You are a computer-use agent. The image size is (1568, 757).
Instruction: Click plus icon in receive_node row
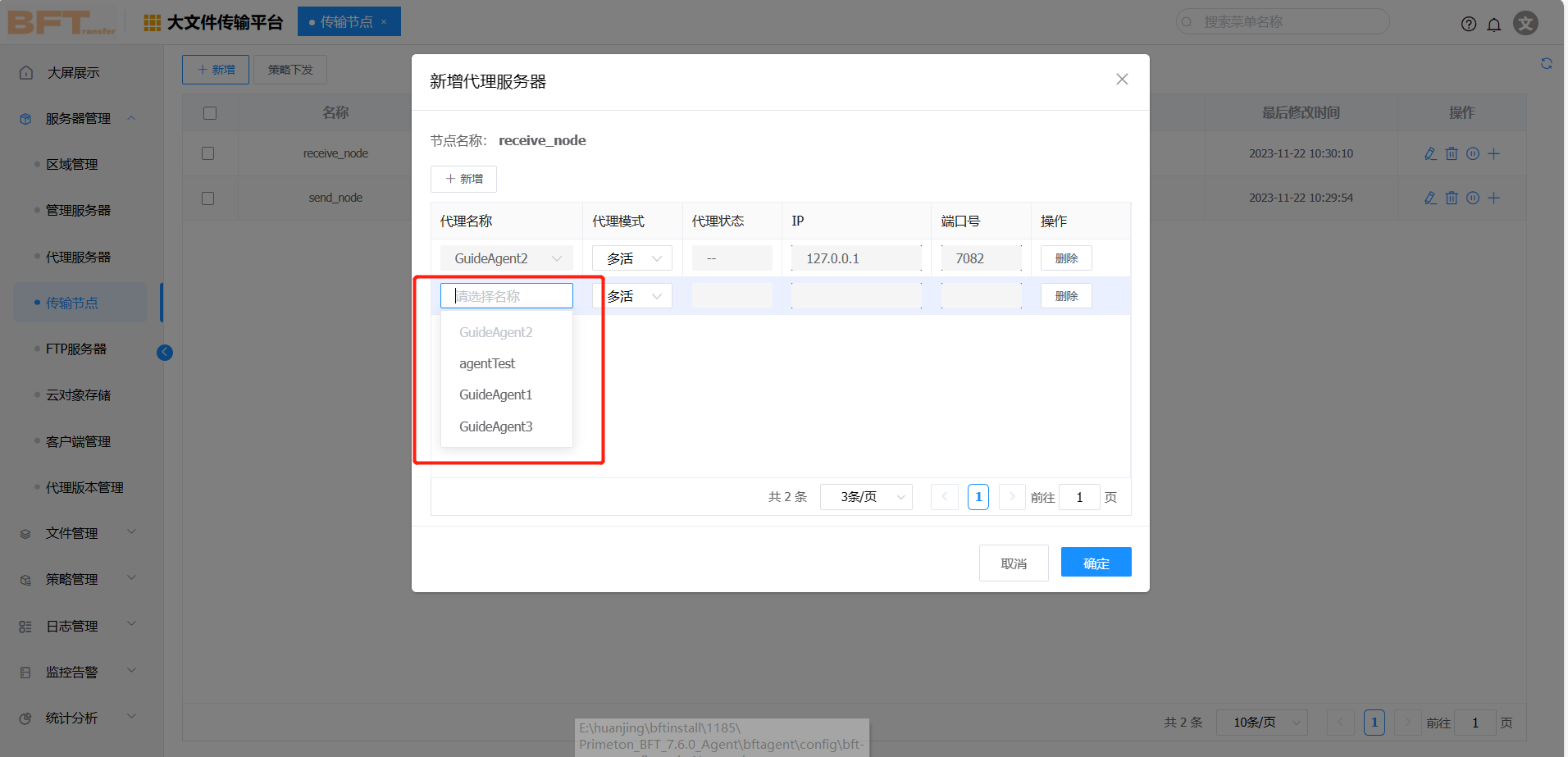click(1494, 153)
